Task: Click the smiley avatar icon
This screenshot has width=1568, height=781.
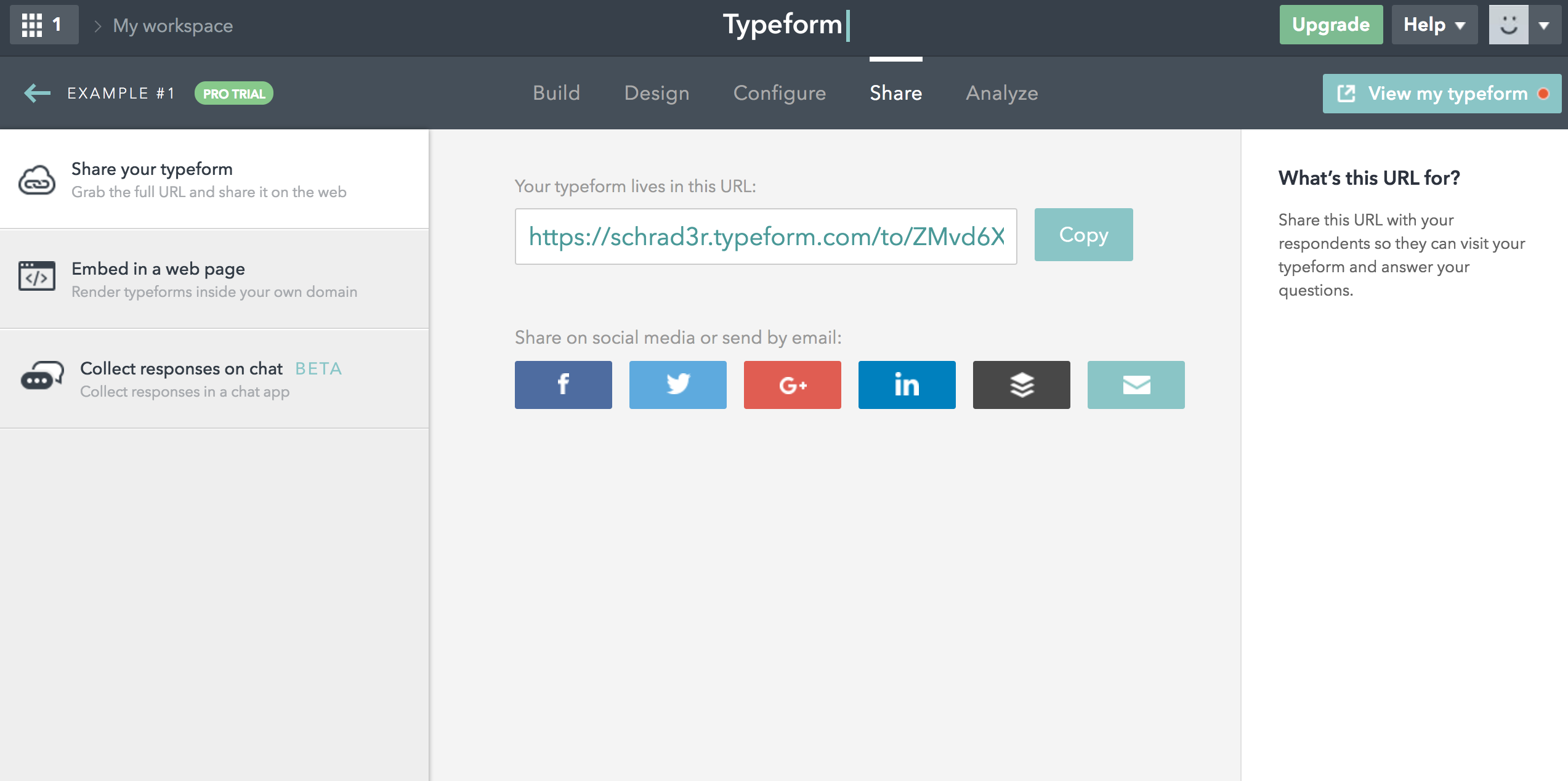Action: tap(1509, 25)
